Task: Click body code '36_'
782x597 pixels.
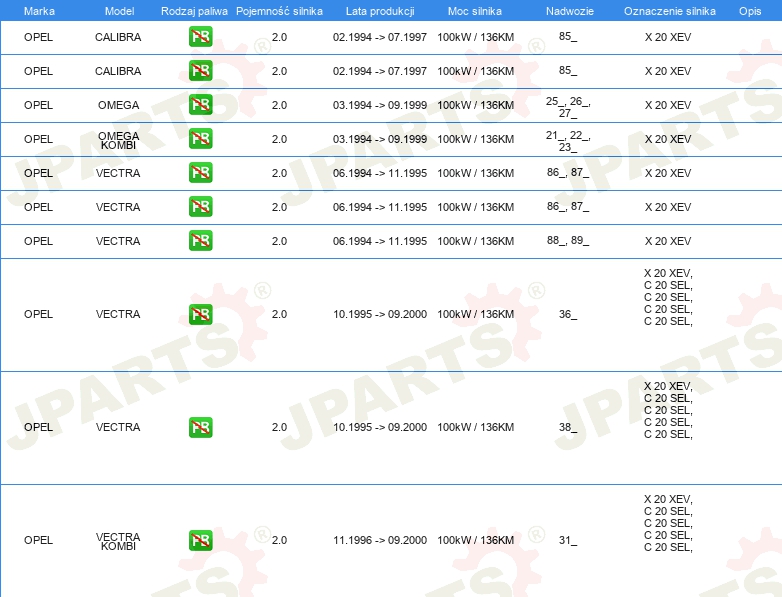Action: tap(568, 314)
